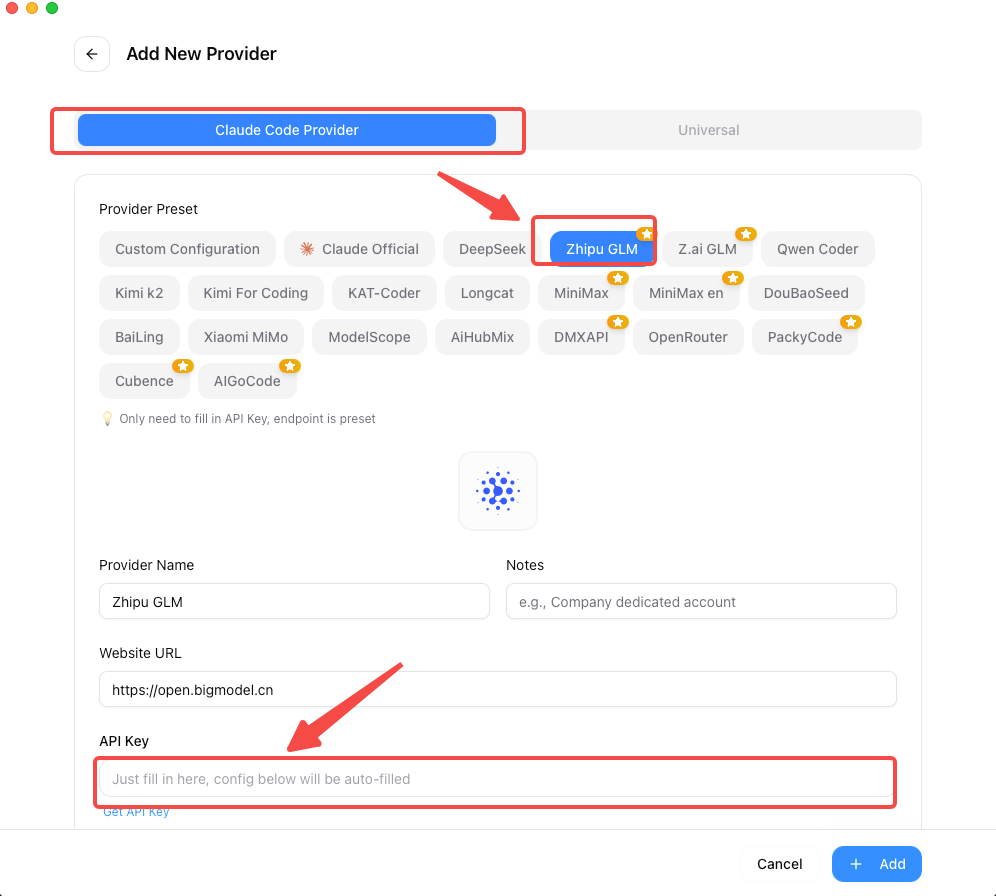Pick the Zhipu GLM preset
Viewport: 996px width, 896px height.
tap(601, 249)
